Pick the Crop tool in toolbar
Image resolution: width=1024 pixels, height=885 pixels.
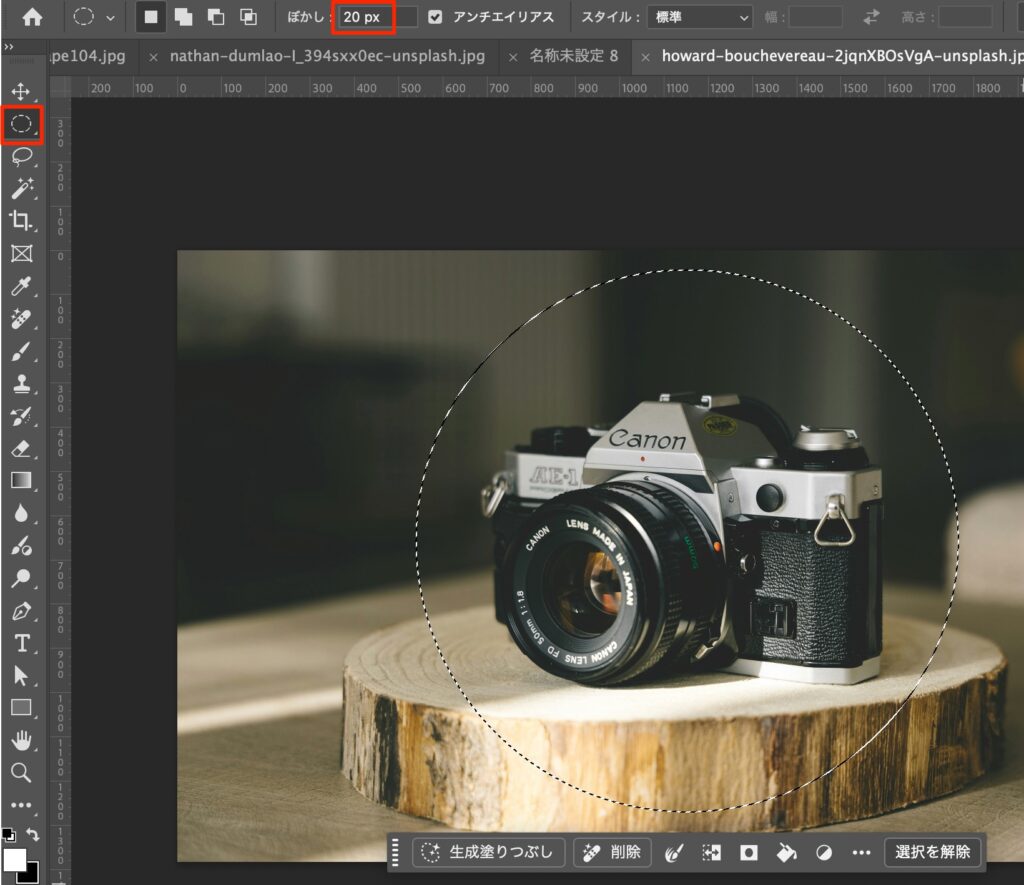[21, 221]
